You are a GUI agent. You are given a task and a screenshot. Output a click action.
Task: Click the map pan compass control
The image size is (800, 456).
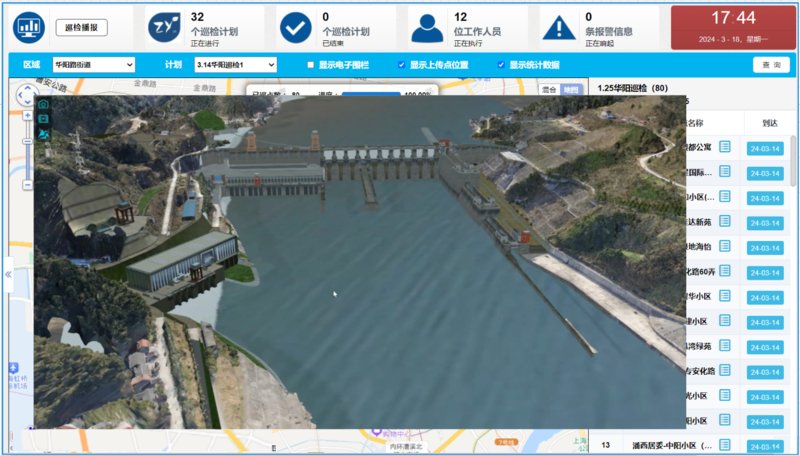click(x=26, y=94)
